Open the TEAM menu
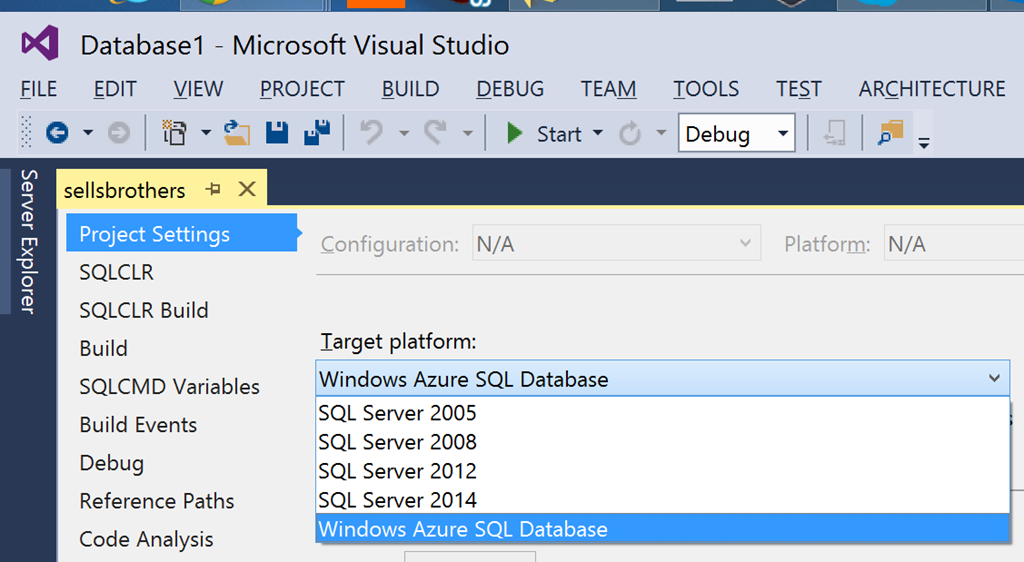 click(x=609, y=89)
